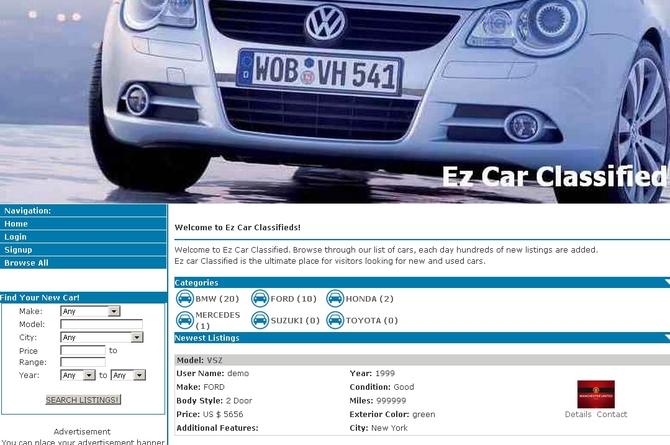Image resolution: width=670 pixels, height=445 pixels.
Task: Click the minimum Price Range field
Action: [83, 350]
